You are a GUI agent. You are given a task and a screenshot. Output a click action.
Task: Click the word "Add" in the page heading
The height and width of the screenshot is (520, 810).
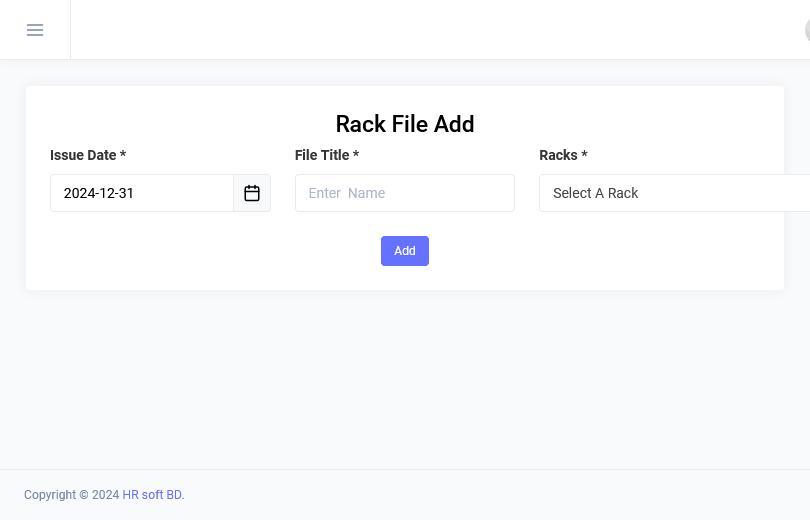(x=454, y=124)
